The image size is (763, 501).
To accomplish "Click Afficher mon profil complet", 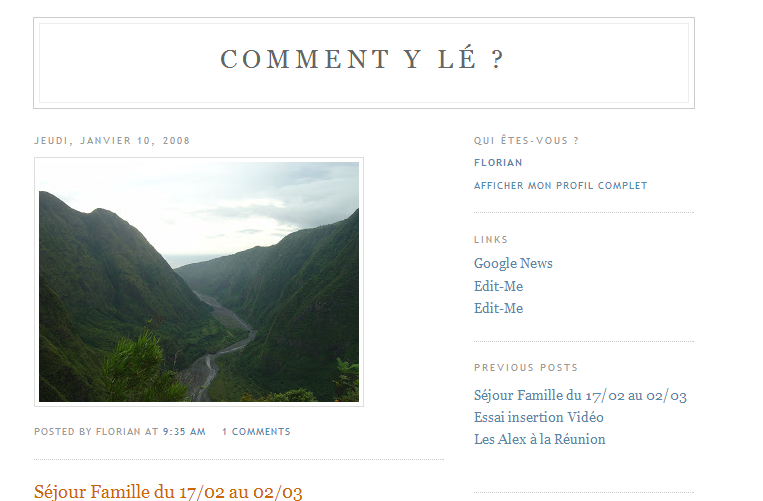I will (561, 185).
